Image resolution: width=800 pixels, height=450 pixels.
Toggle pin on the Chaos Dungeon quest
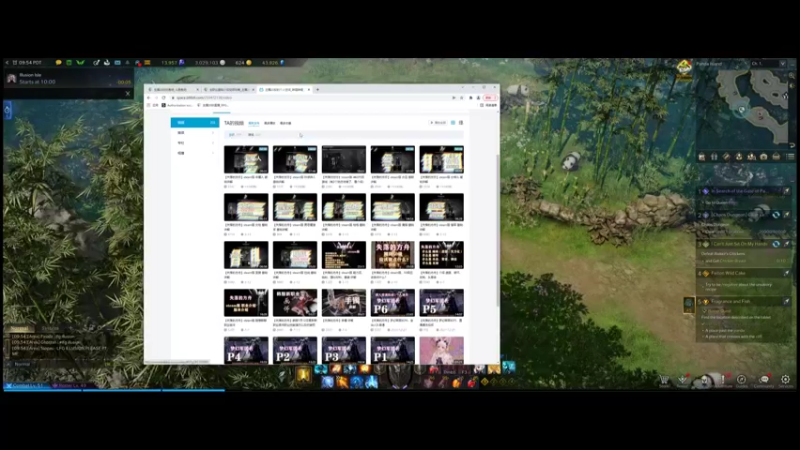(x=786, y=215)
